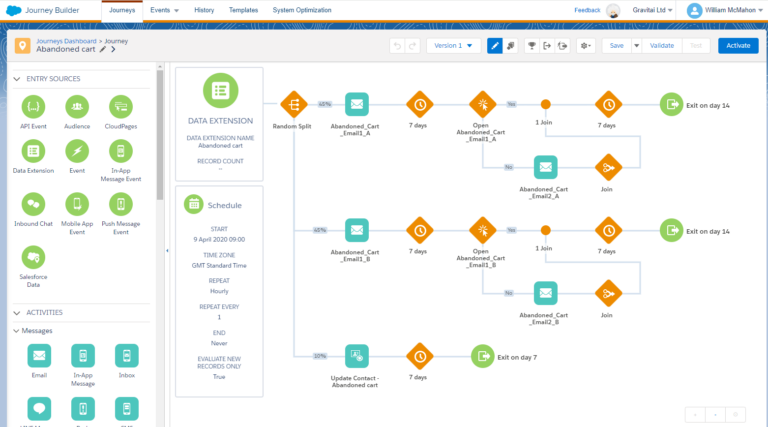
Task: Pick the CloudPages entry source icon
Action: 120,105
